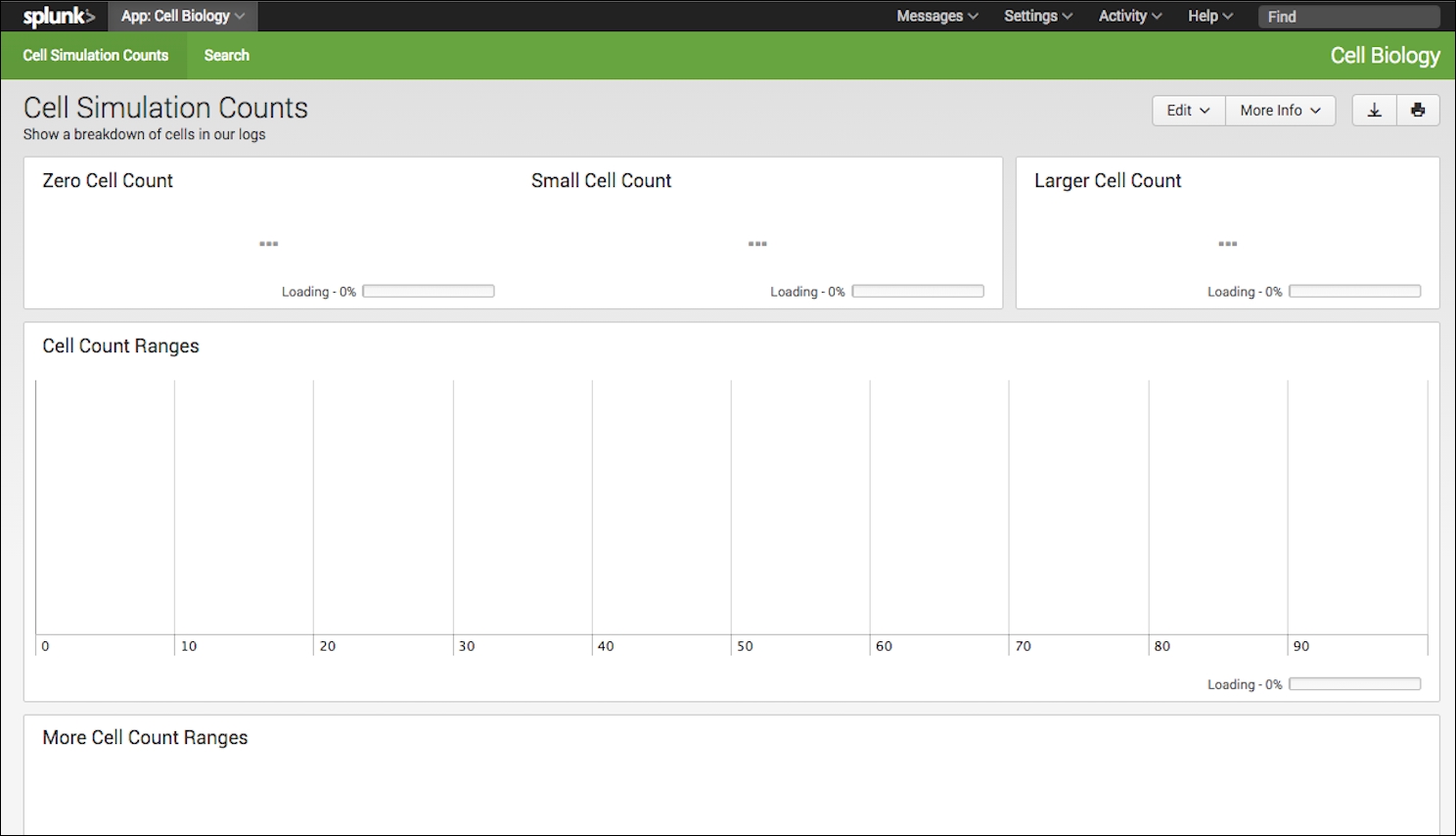
Task: Click the Cell Count Ranges panel title
Action: pos(120,347)
